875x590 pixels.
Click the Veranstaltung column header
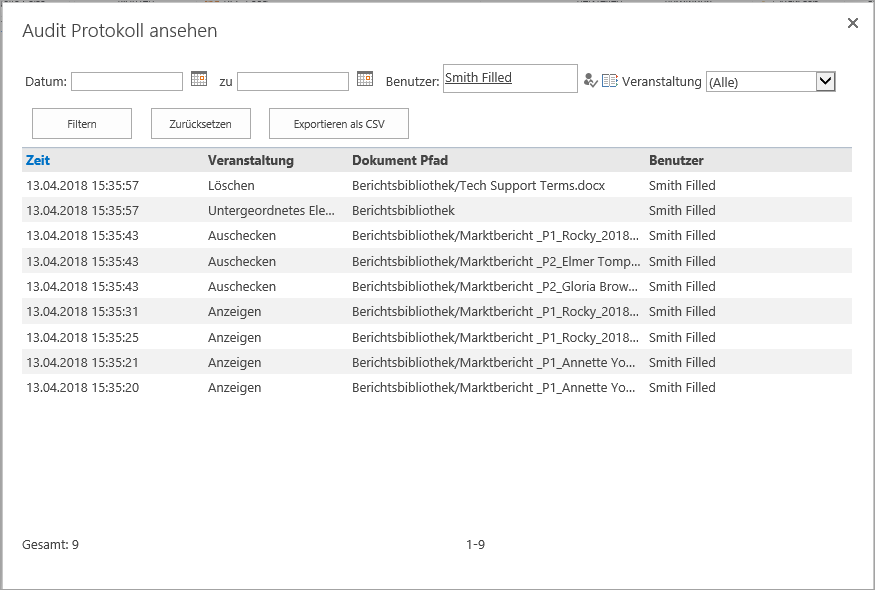[x=251, y=160]
